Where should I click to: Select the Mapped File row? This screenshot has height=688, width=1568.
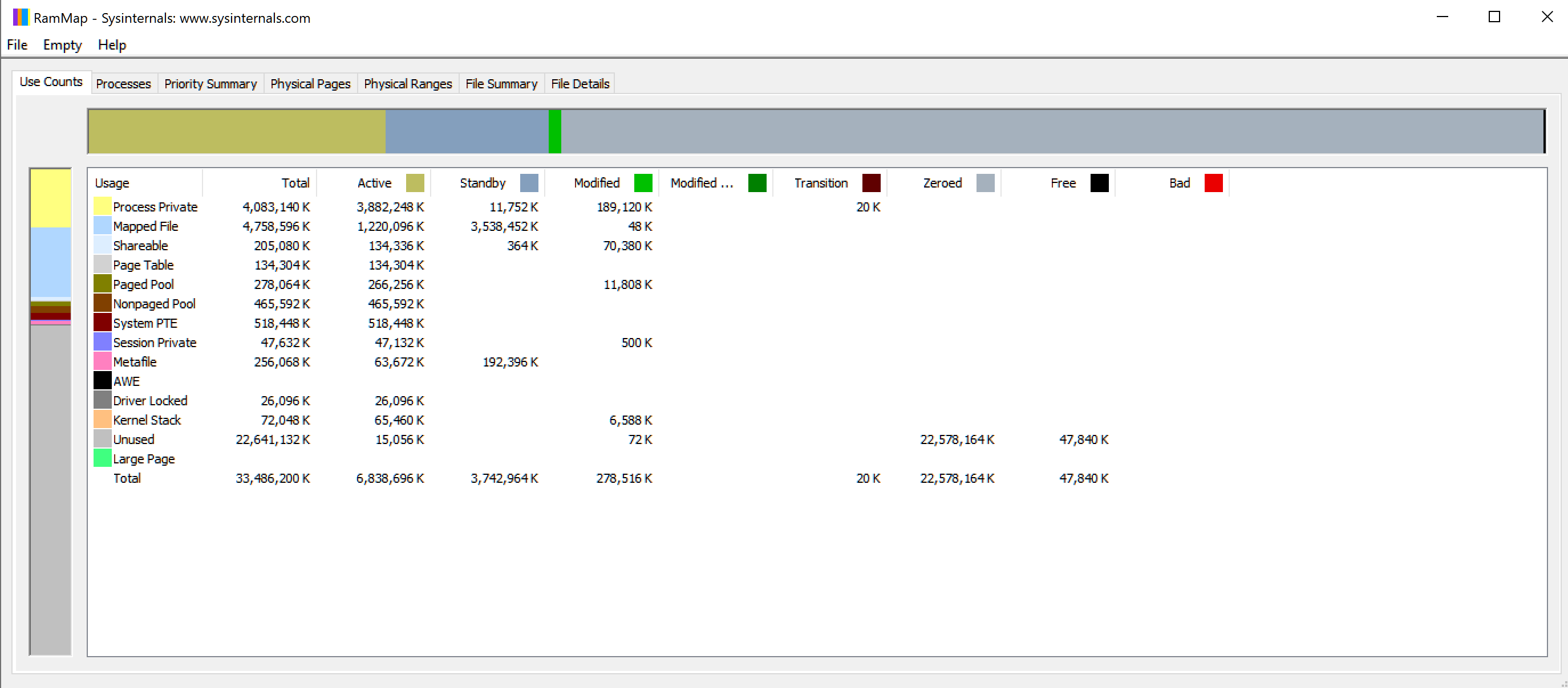(x=145, y=226)
